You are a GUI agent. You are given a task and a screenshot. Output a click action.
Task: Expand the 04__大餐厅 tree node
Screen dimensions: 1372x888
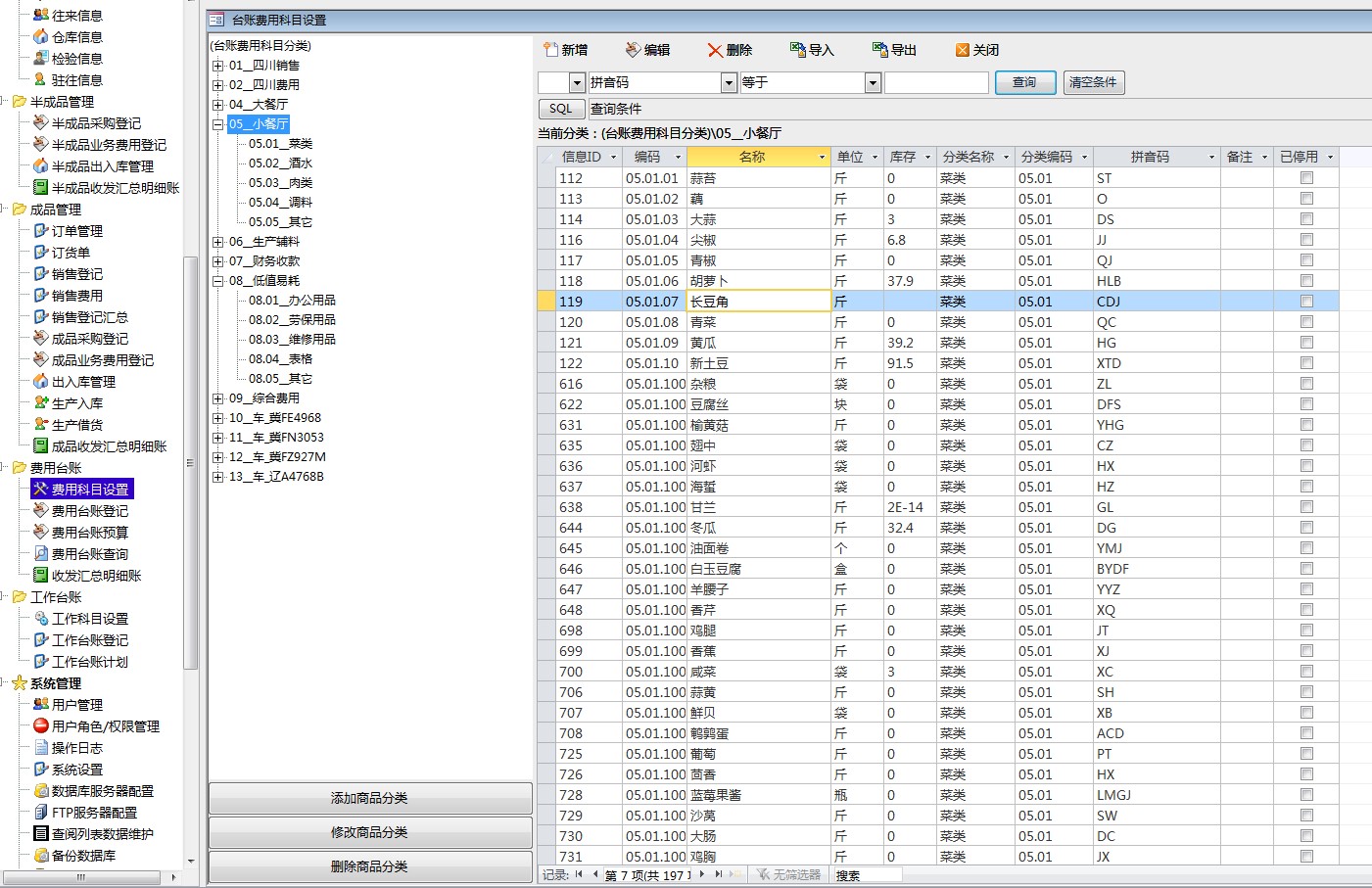[x=217, y=105]
